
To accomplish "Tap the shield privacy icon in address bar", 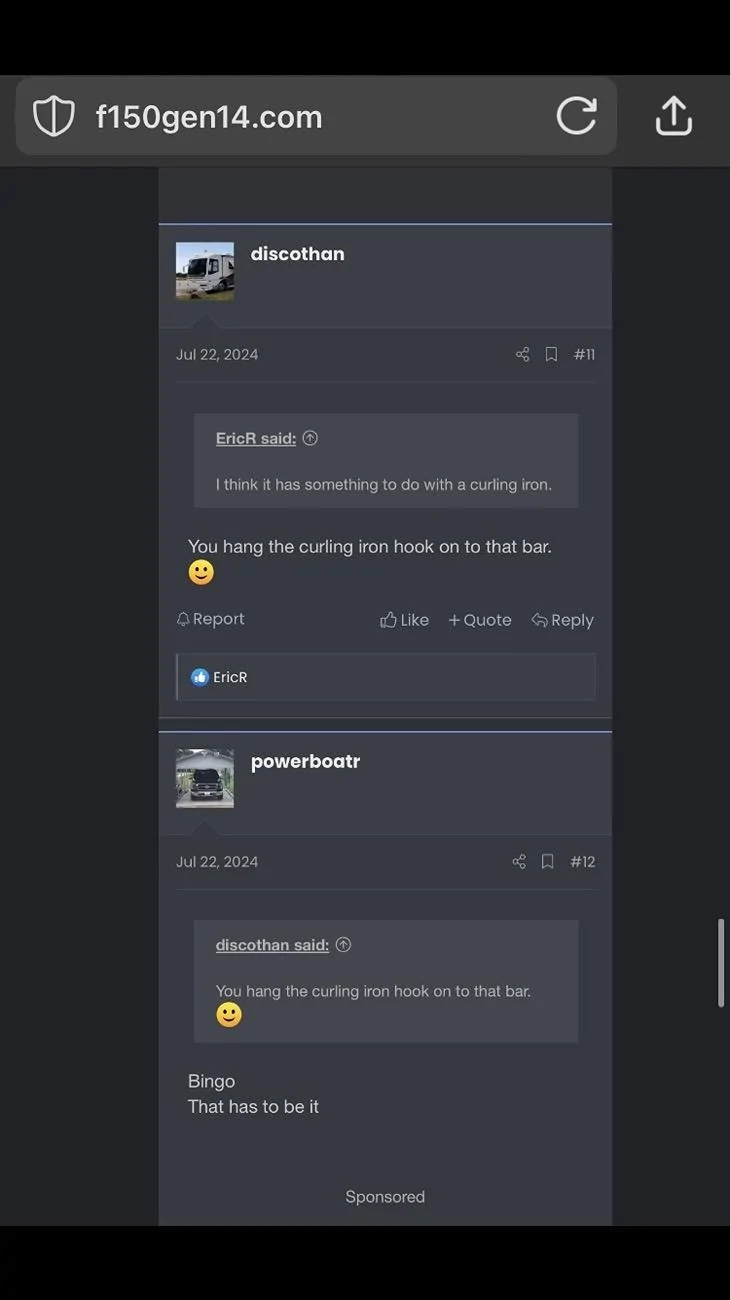I will [x=54, y=117].
